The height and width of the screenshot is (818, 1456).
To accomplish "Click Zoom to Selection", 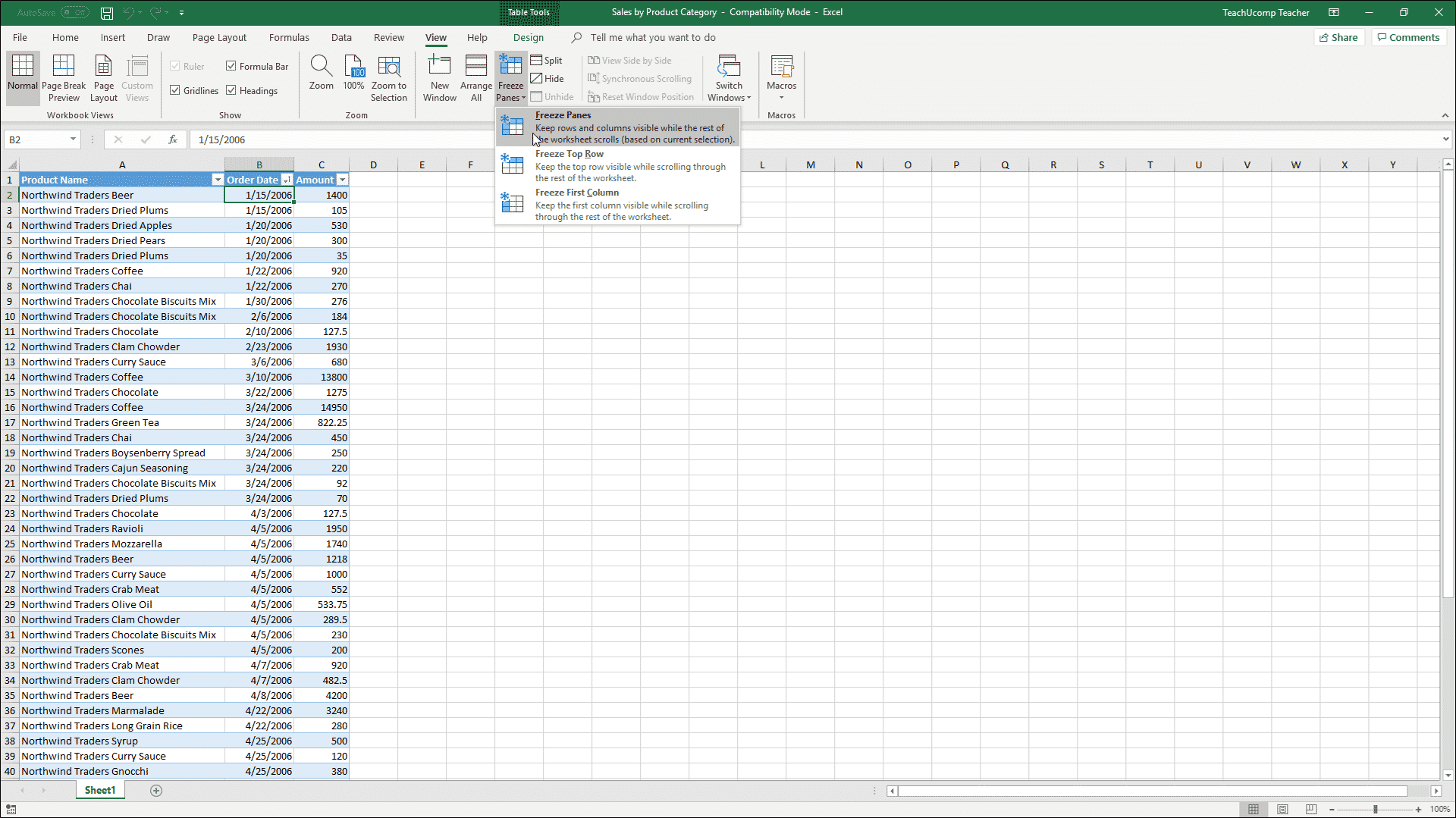I will coord(389,78).
